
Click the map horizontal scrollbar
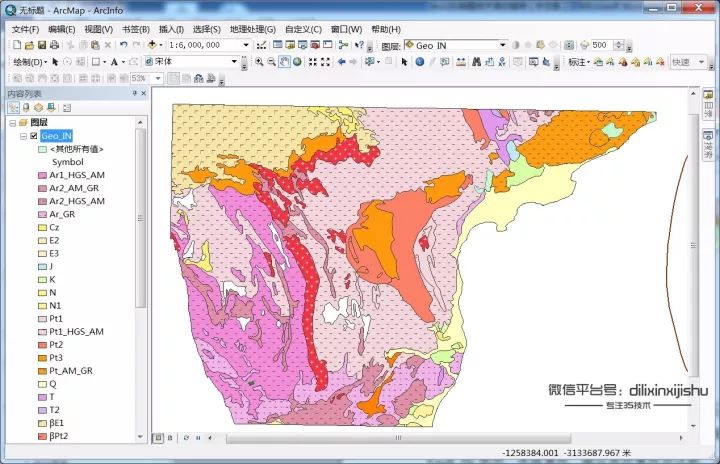coord(399,438)
